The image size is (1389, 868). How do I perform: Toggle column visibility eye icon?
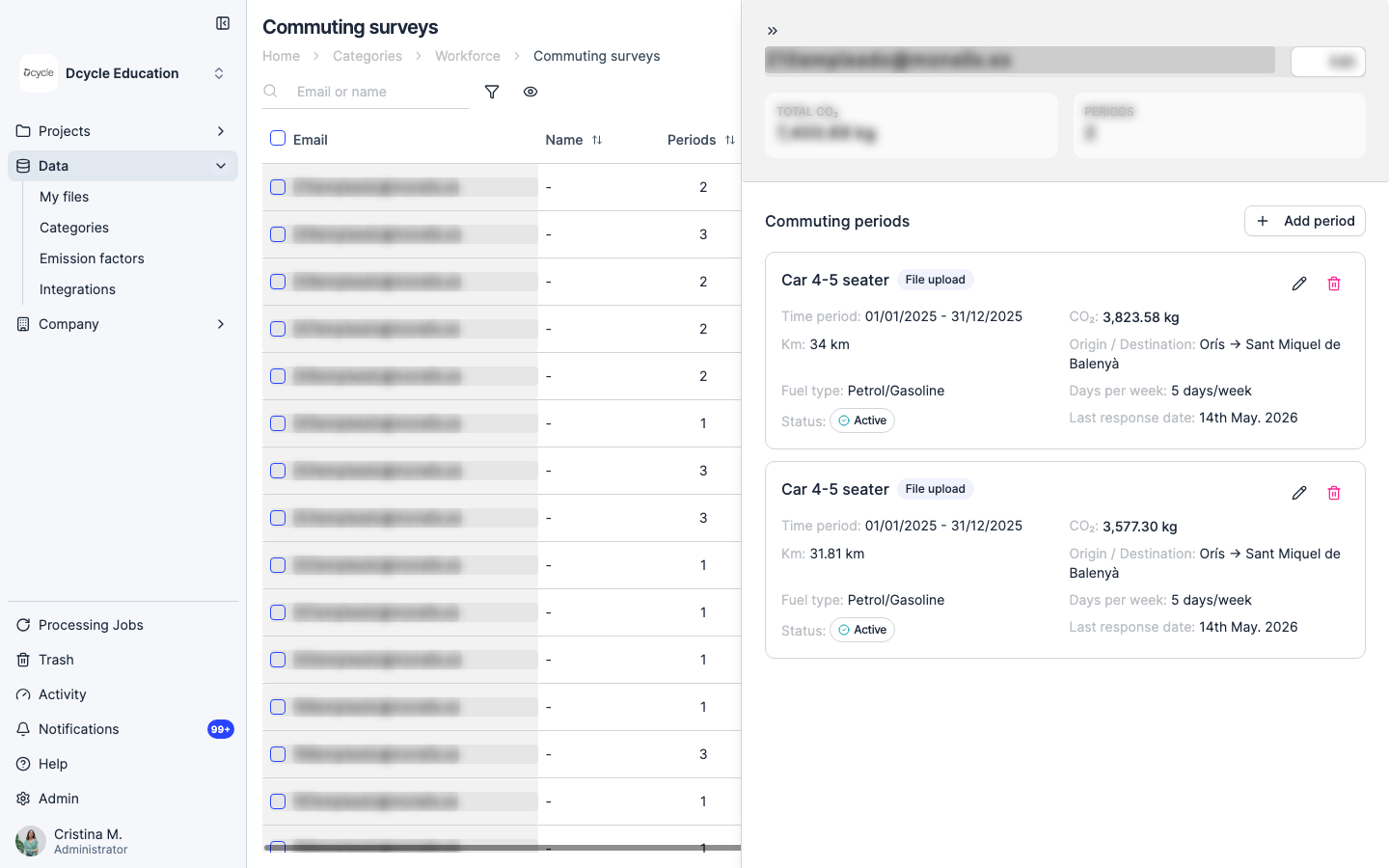[x=531, y=92]
